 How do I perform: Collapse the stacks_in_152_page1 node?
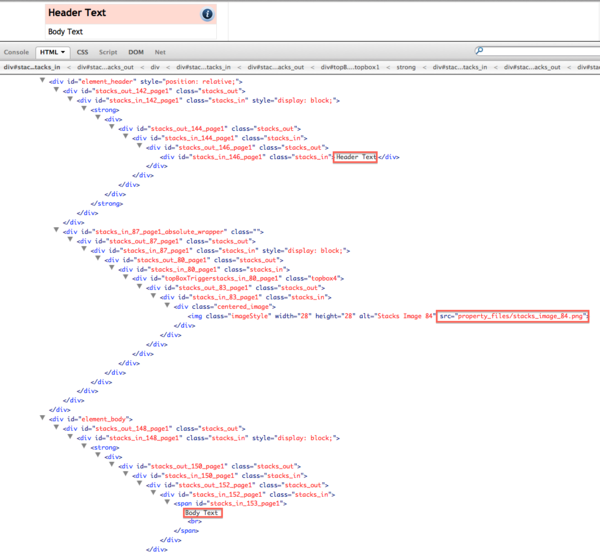point(153,493)
